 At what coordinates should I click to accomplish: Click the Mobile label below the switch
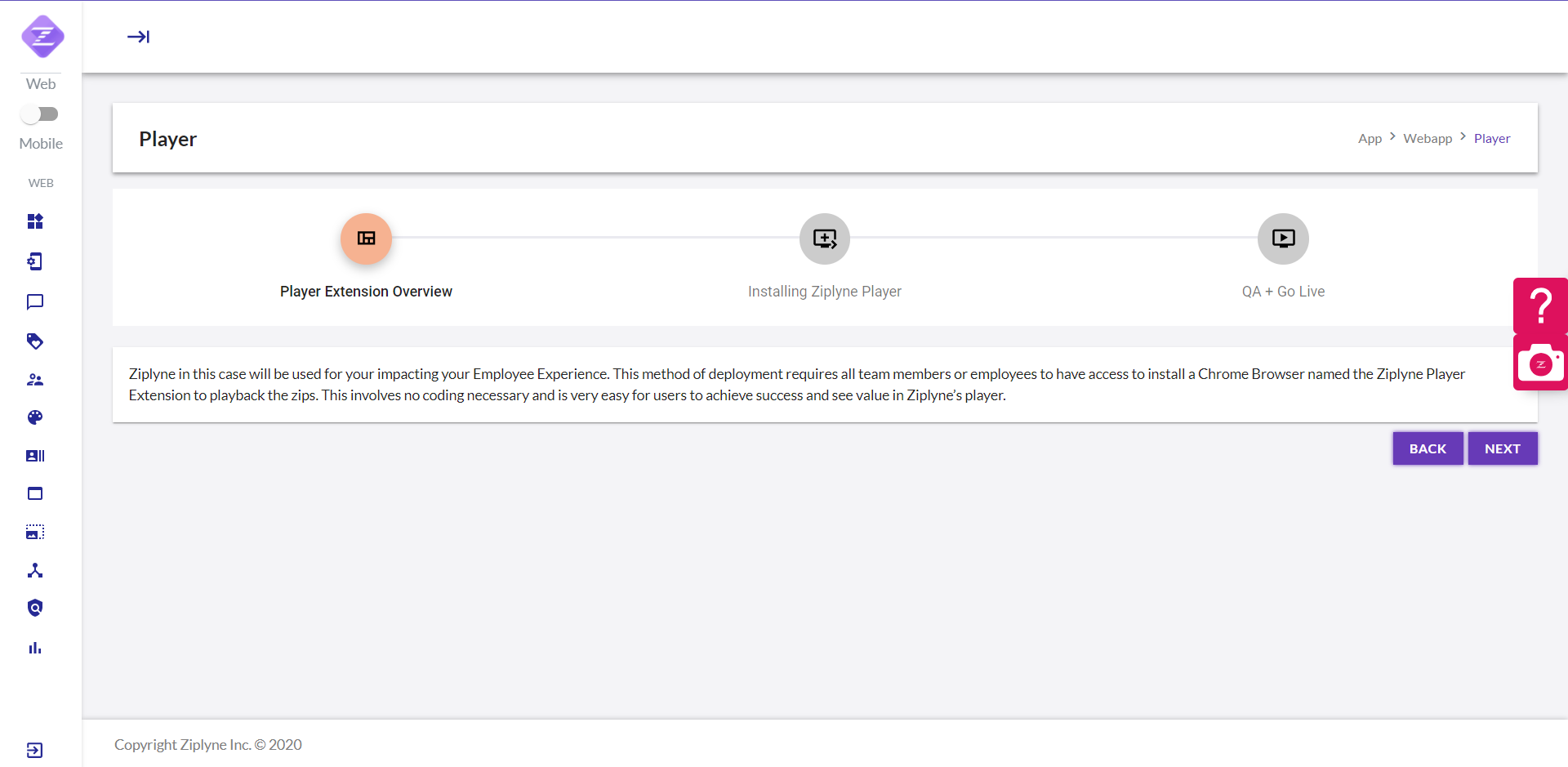(41, 144)
